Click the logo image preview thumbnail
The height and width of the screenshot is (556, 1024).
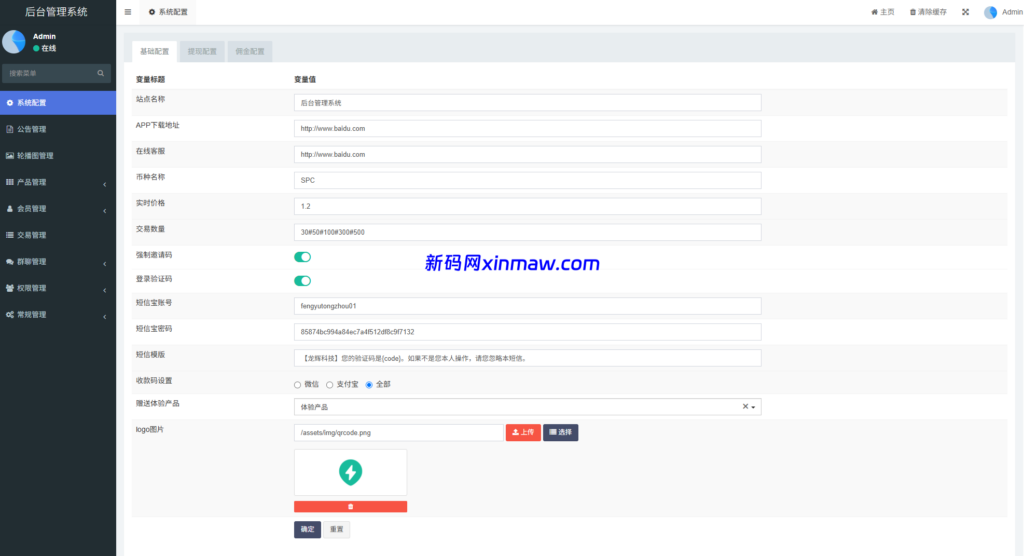pyautogui.click(x=351, y=472)
